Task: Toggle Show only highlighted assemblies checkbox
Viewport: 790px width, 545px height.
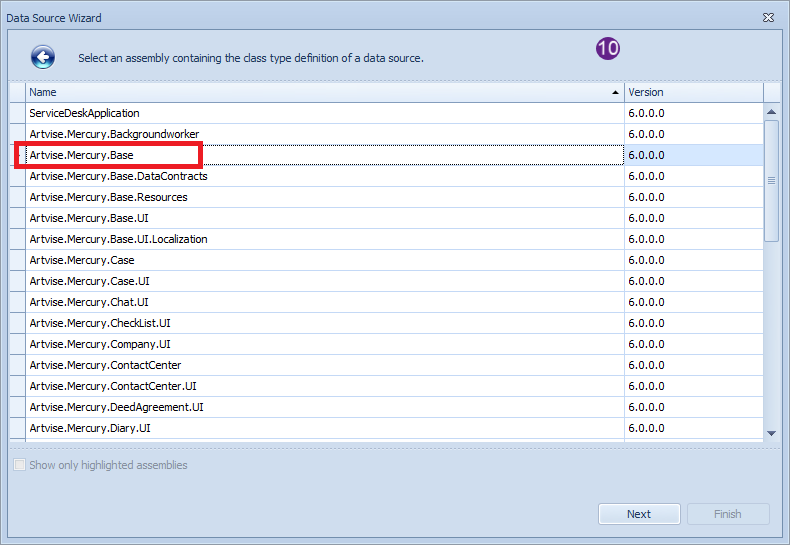Action: click(x=20, y=464)
